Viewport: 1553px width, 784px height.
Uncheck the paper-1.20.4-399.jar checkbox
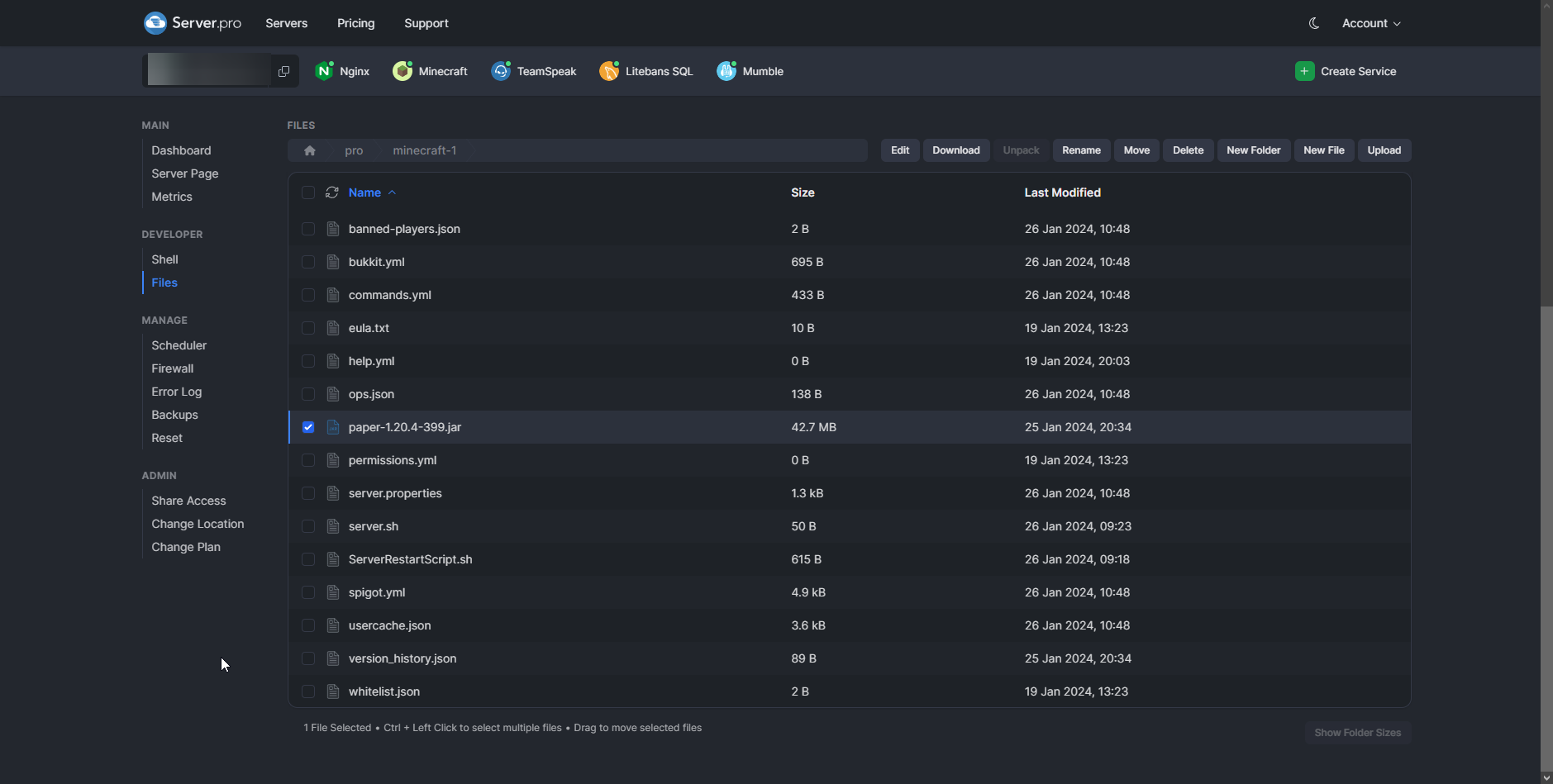pyautogui.click(x=308, y=427)
